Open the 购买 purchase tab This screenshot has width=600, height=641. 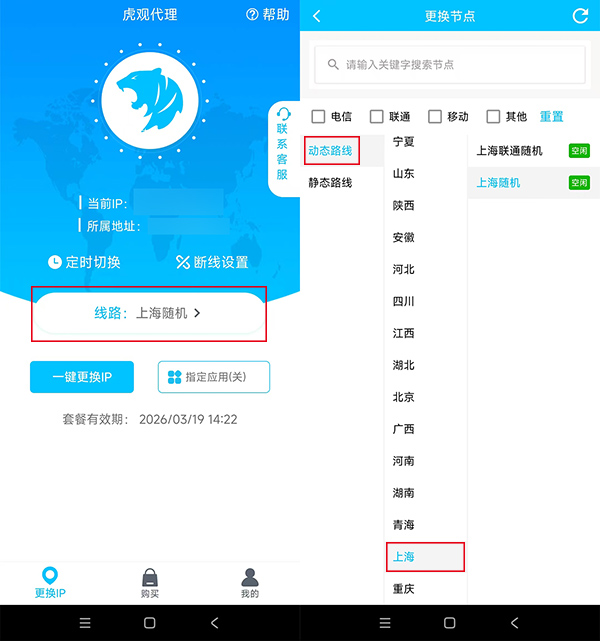[x=150, y=583]
